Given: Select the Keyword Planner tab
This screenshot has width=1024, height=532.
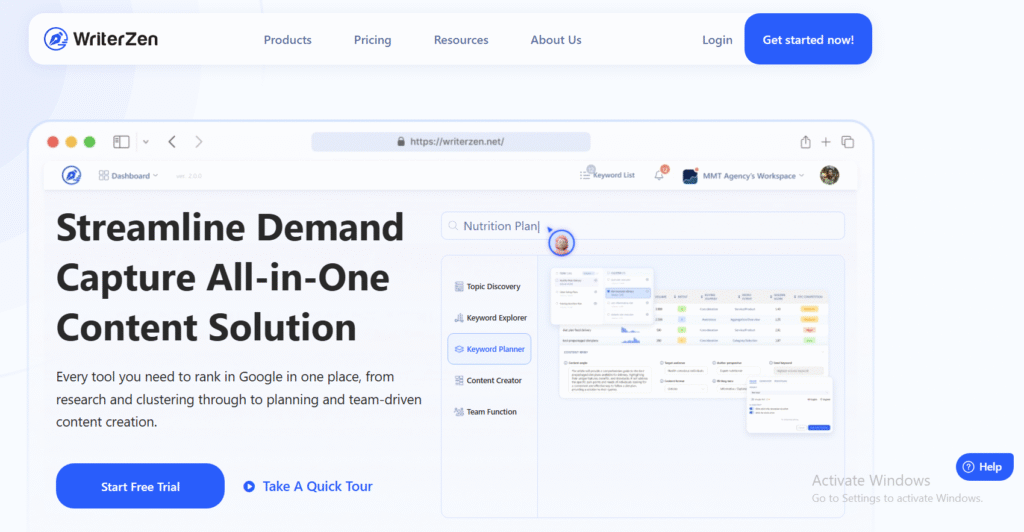Looking at the screenshot, I should coord(490,349).
